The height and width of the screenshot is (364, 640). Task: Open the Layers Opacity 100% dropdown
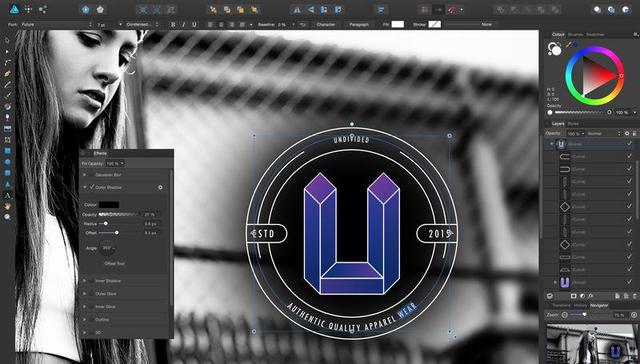(576, 133)
